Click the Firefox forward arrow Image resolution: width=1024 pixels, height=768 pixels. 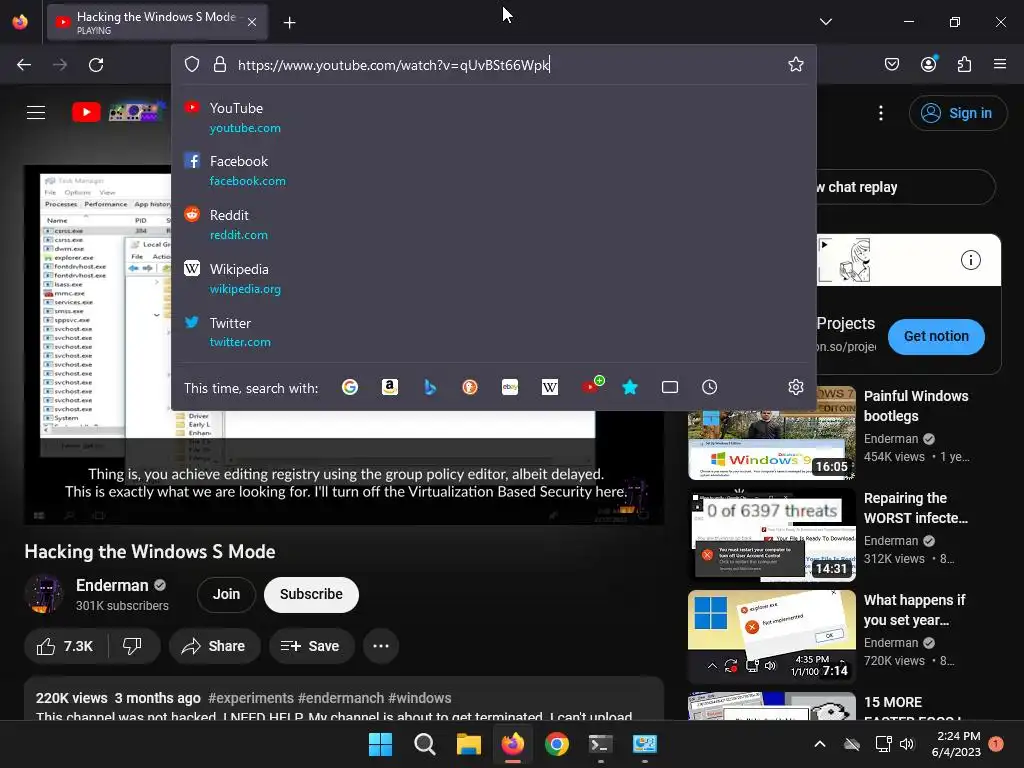tap(60, 65)
